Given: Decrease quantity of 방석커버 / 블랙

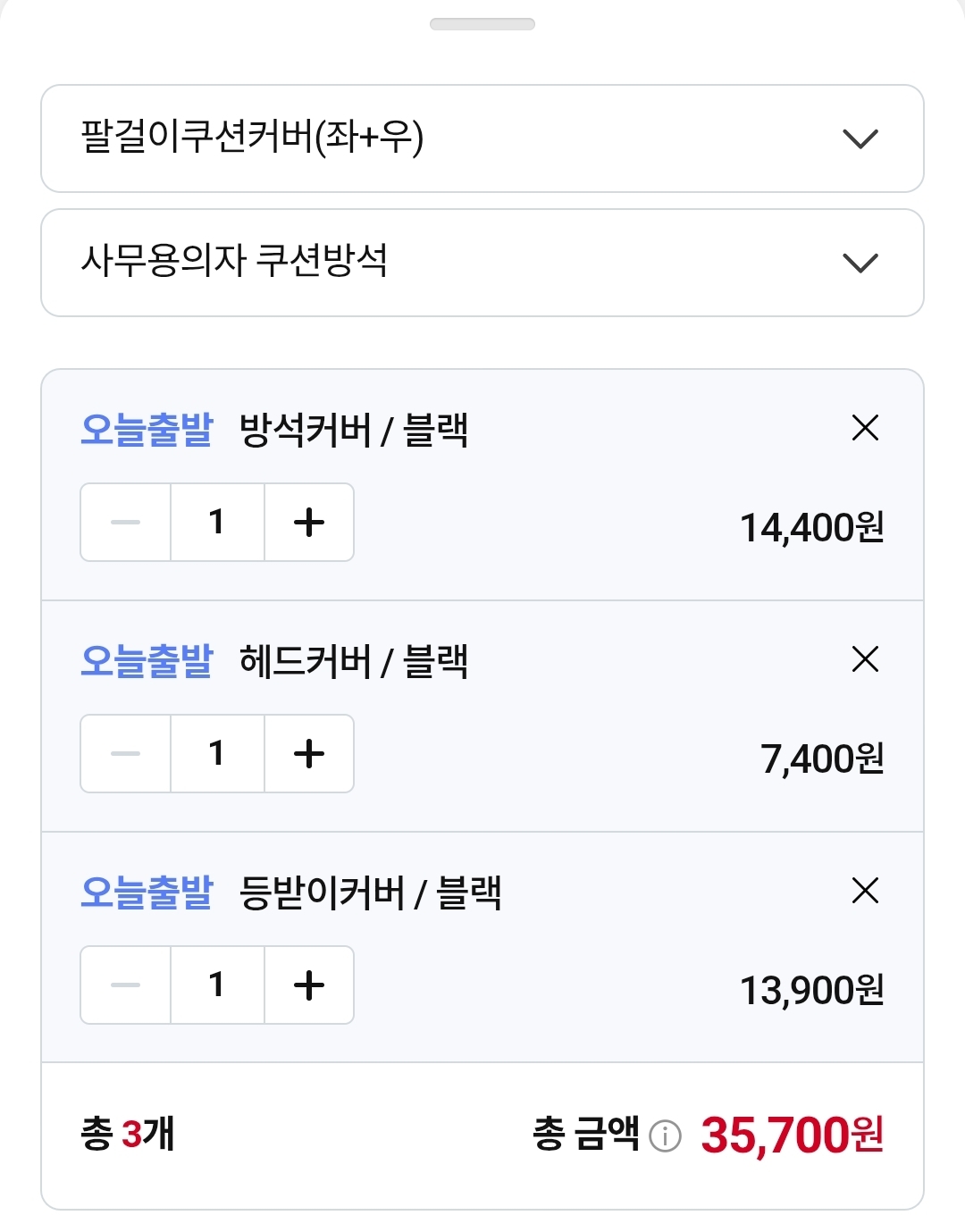Looking at the screenshot, I should 126,522.
